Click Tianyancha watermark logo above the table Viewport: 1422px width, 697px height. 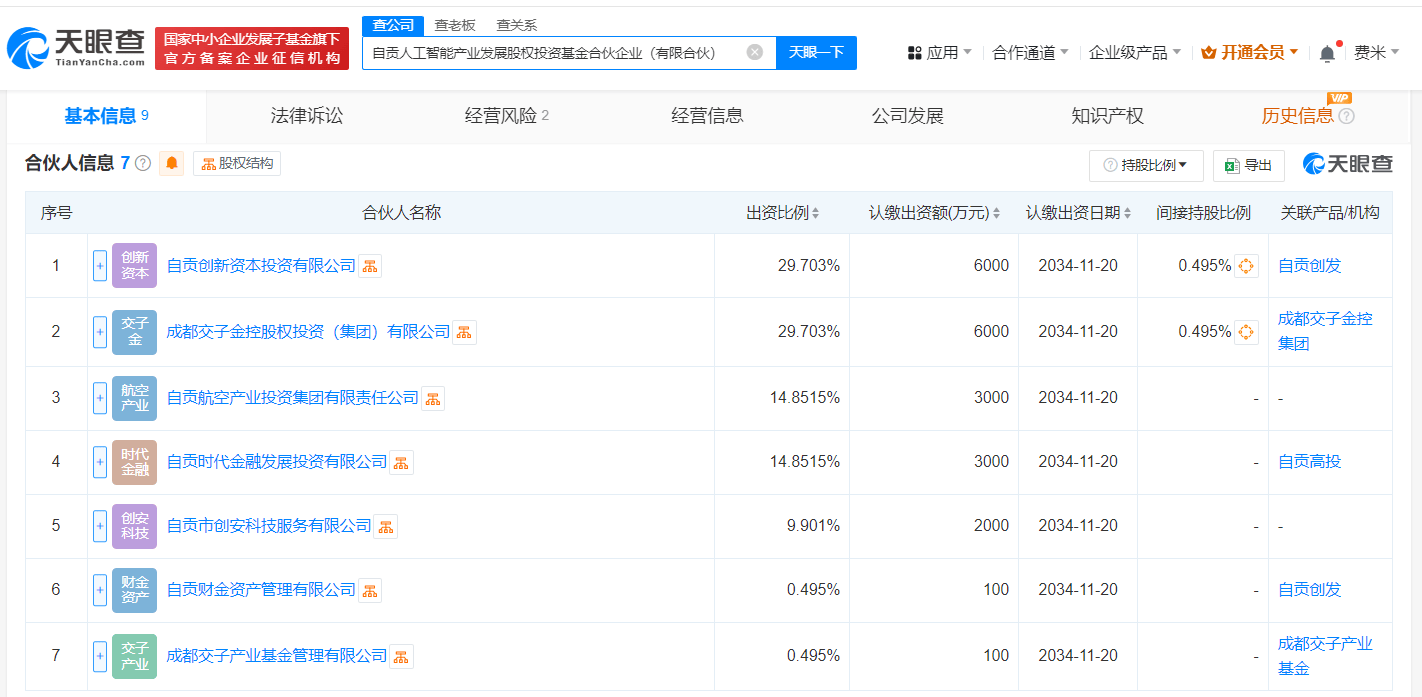tap(1350, 164)
